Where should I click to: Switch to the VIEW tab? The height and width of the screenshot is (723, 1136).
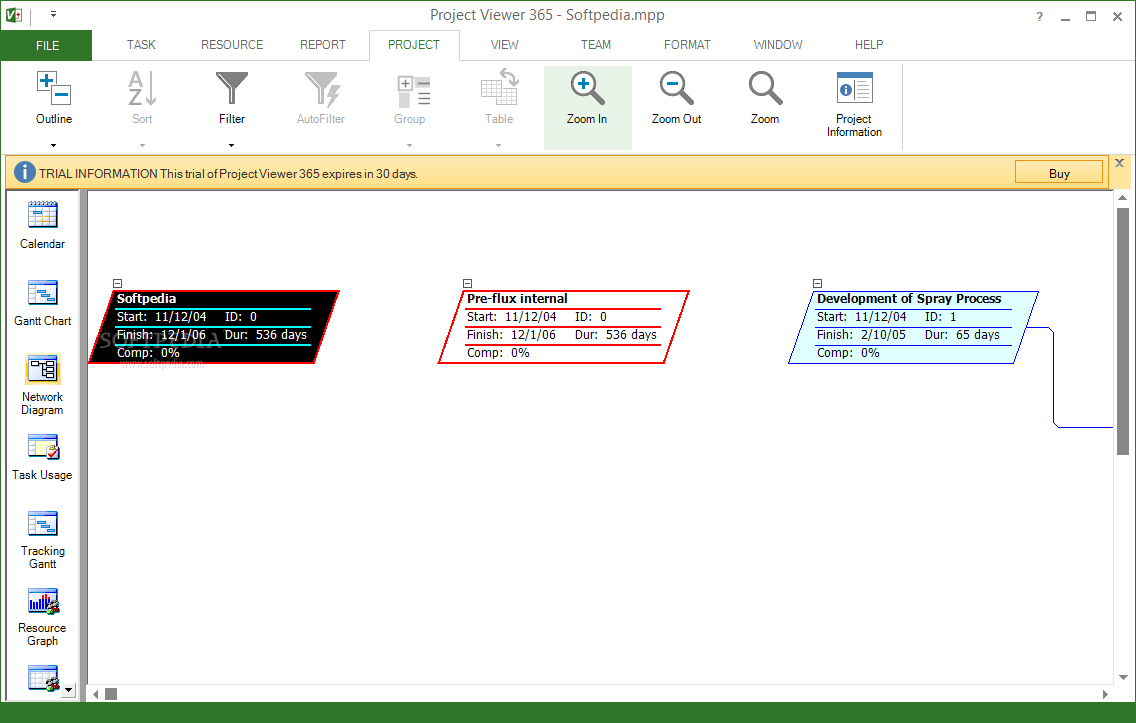click(504, 45)
